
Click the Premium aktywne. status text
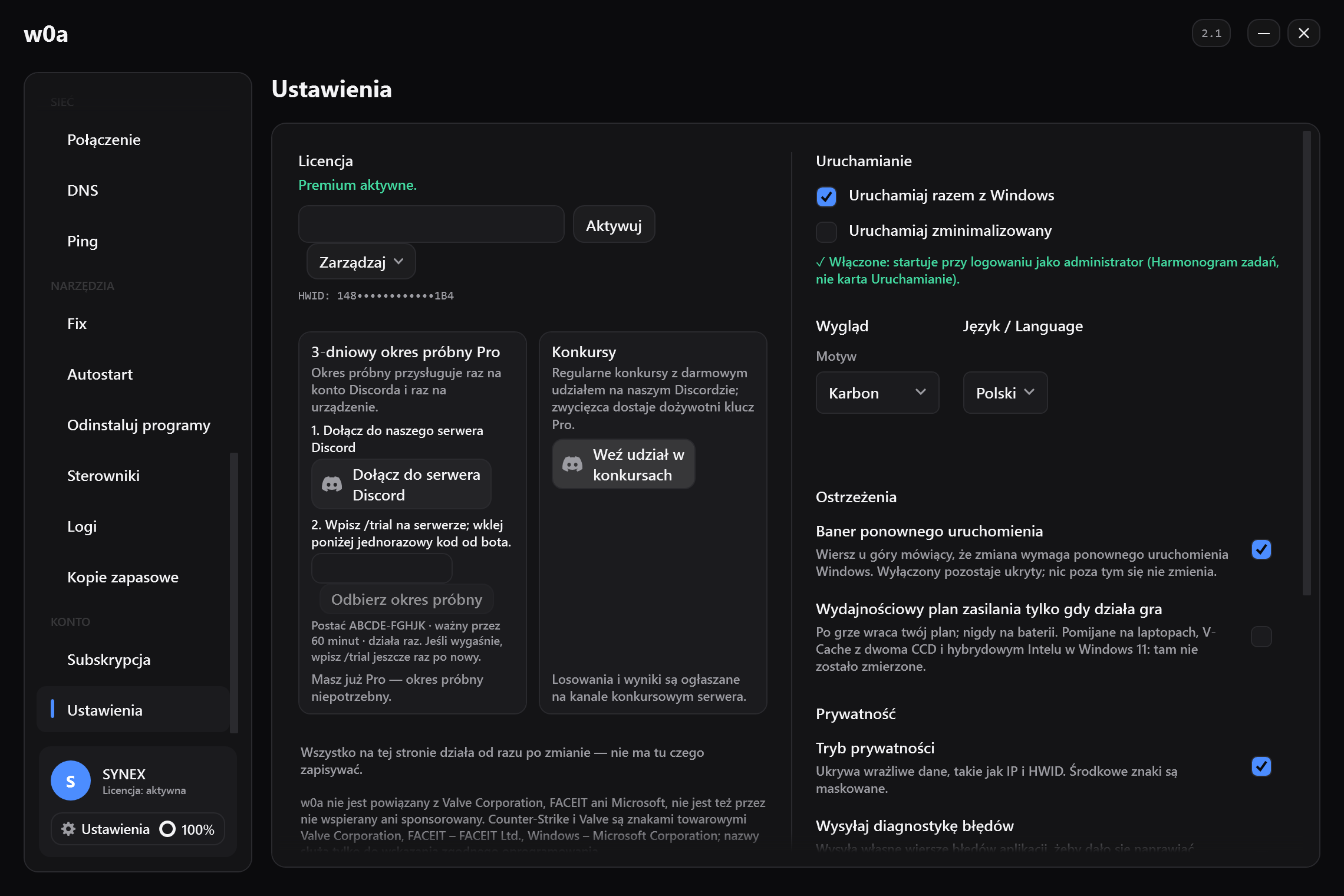click(x=357, y=185)
